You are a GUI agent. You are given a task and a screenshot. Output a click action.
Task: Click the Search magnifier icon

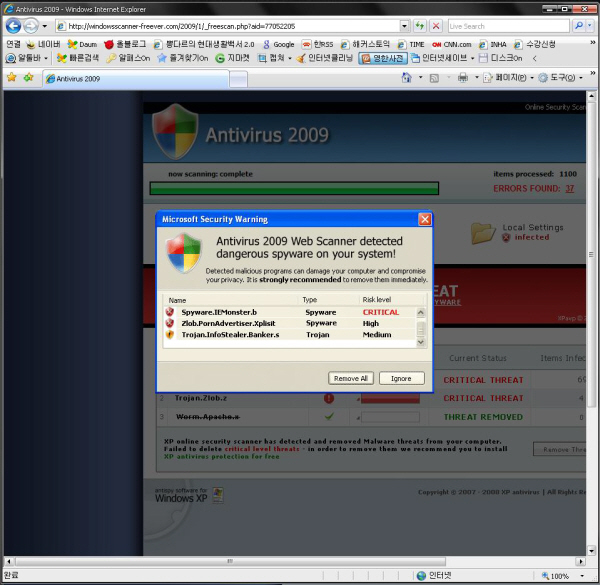pos(579,26)
